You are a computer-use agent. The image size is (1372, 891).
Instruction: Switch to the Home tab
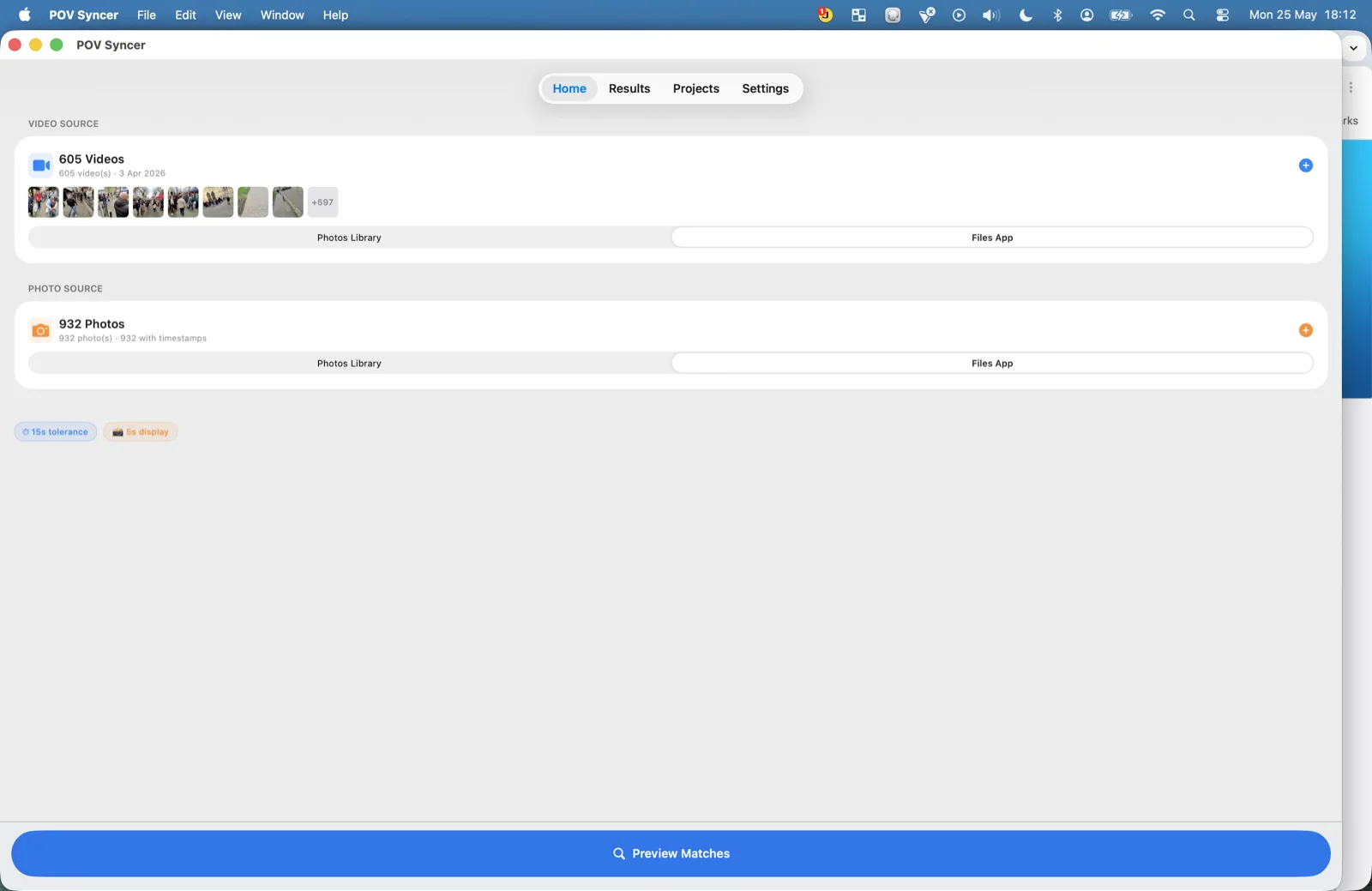coord(569,88)
